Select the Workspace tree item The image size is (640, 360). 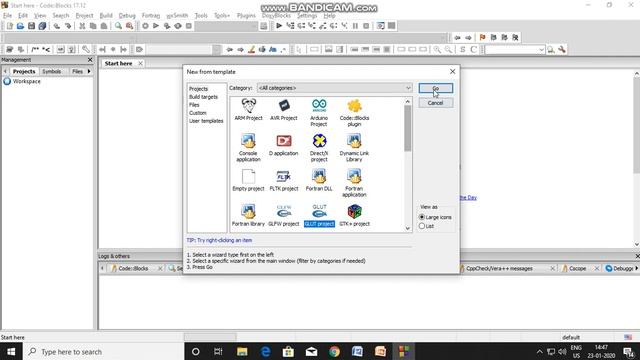point(27,81)
